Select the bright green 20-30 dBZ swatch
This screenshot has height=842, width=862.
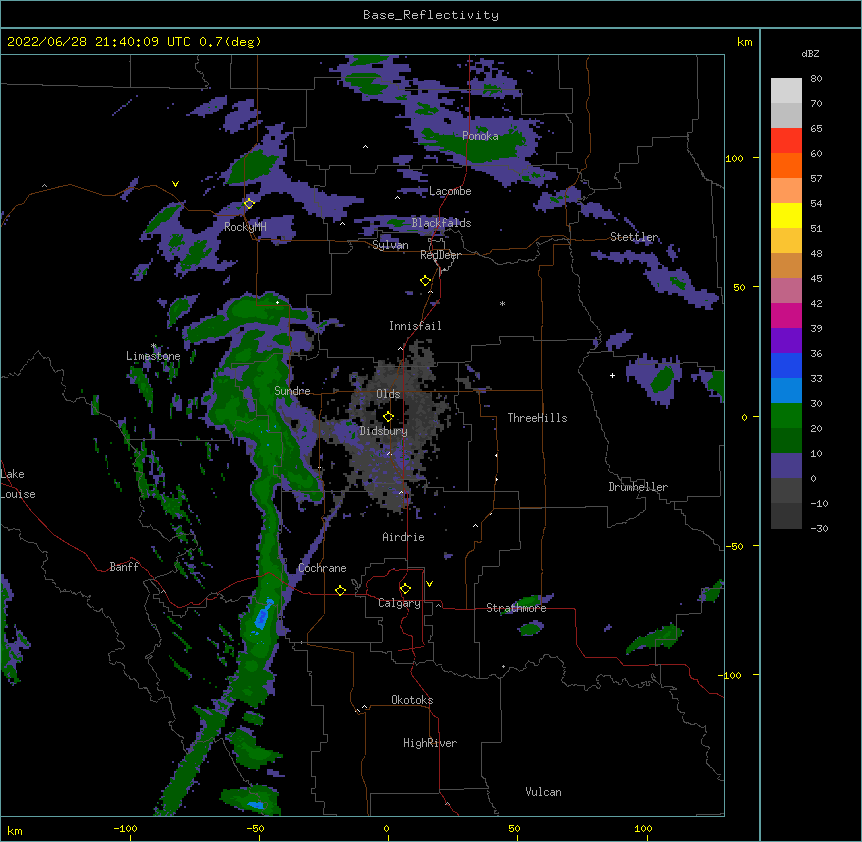coord(786,416)
